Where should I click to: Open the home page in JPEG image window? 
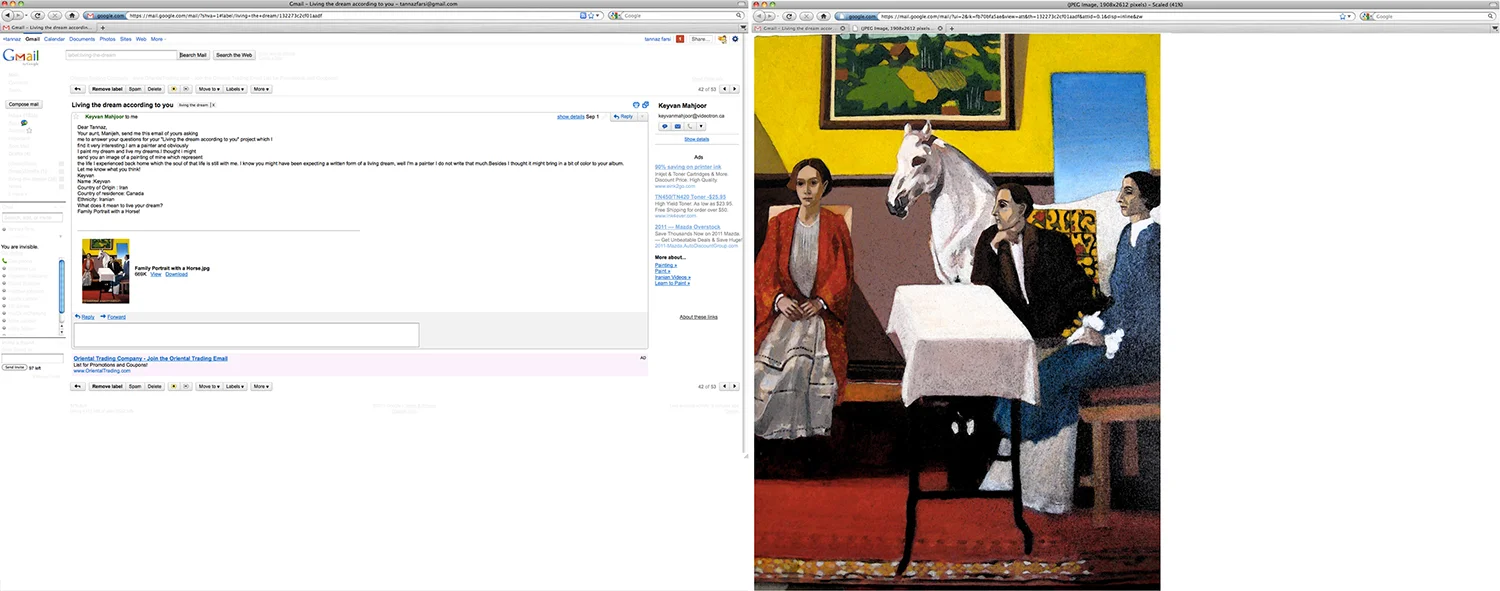coord(824,16)
